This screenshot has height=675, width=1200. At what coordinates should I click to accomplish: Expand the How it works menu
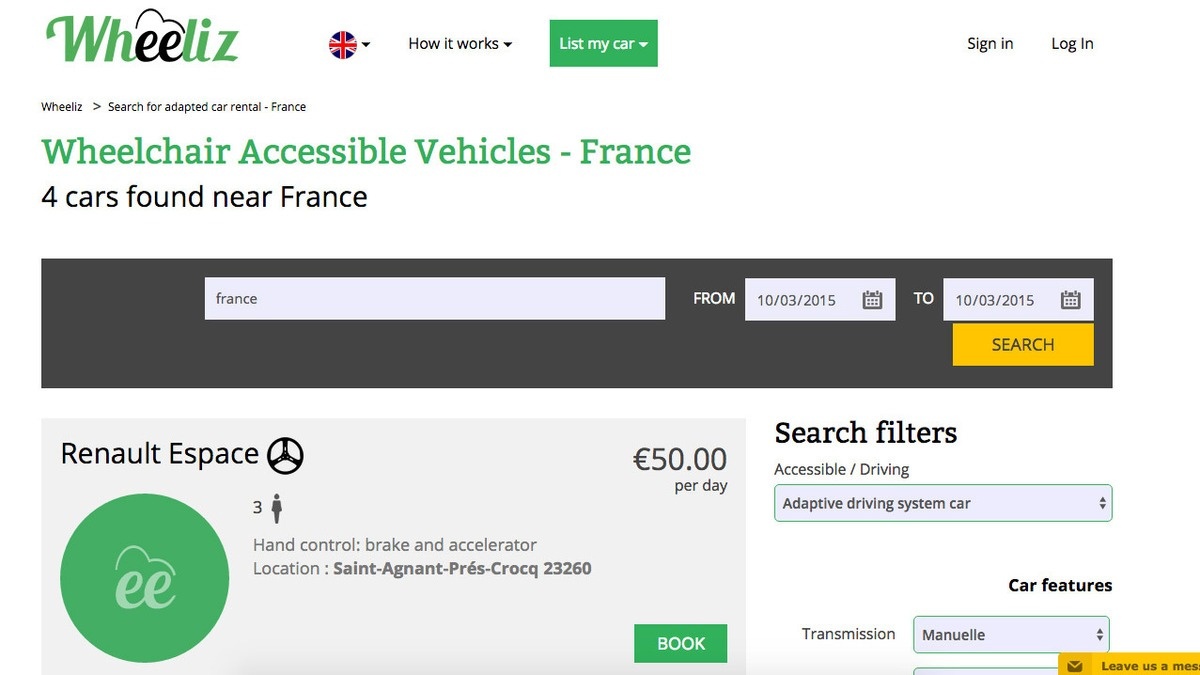pyautogui.click(x=460, y=44)
